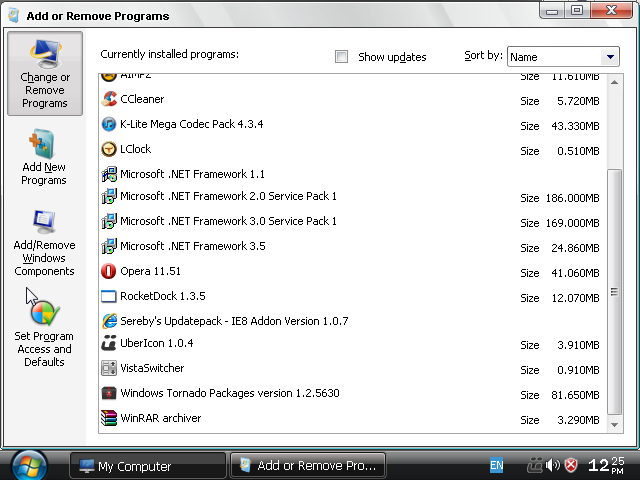Click the CCleaner program icon
Image resolution: width=640 pixels, height=480 pixels.
(109, 99)
